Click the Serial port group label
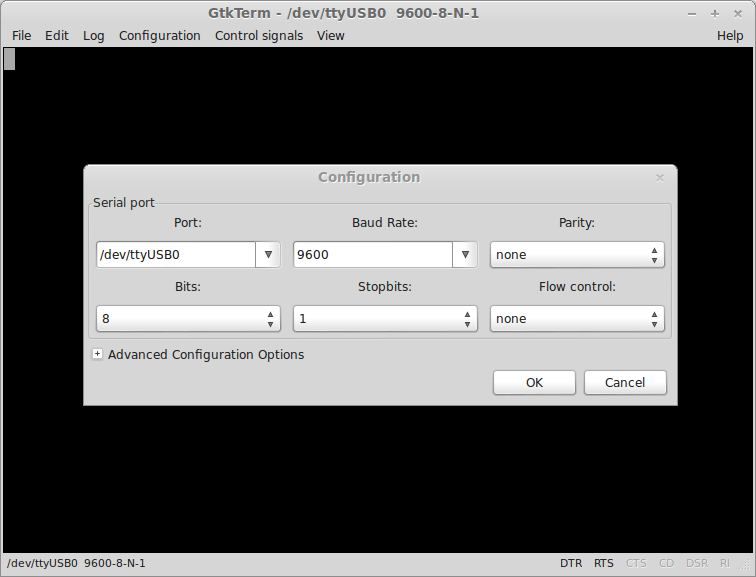Image resolution: width=756 pixels, height=577 pixels. click(x=124, y=202)
